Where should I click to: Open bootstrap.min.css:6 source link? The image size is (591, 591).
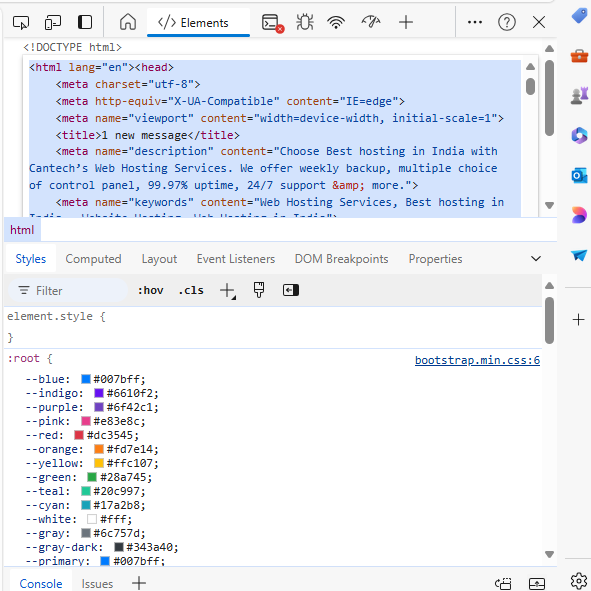pos(477,360)
